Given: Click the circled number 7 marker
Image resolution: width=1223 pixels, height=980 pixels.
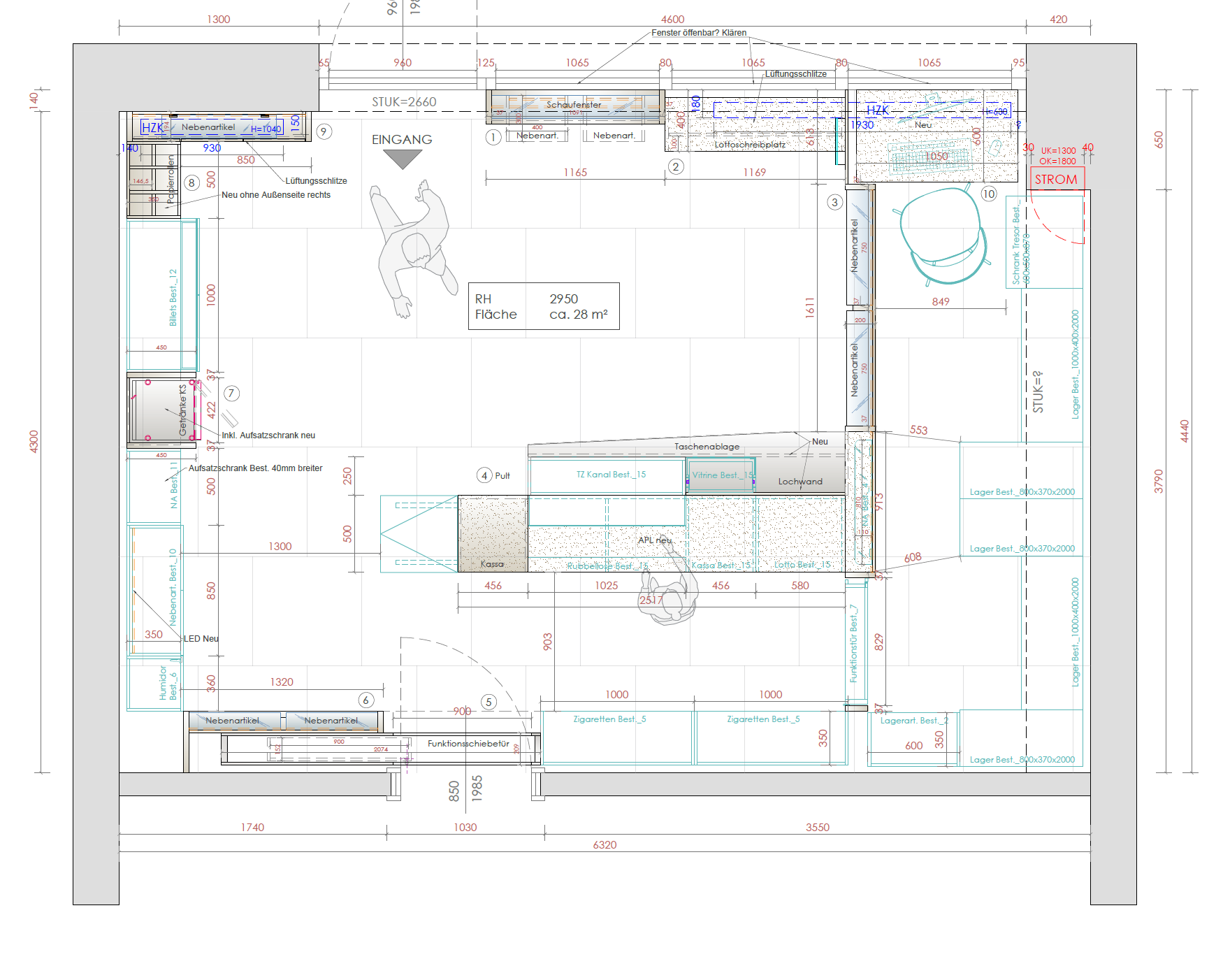Looking at the screenshot, I should [231, 394].
